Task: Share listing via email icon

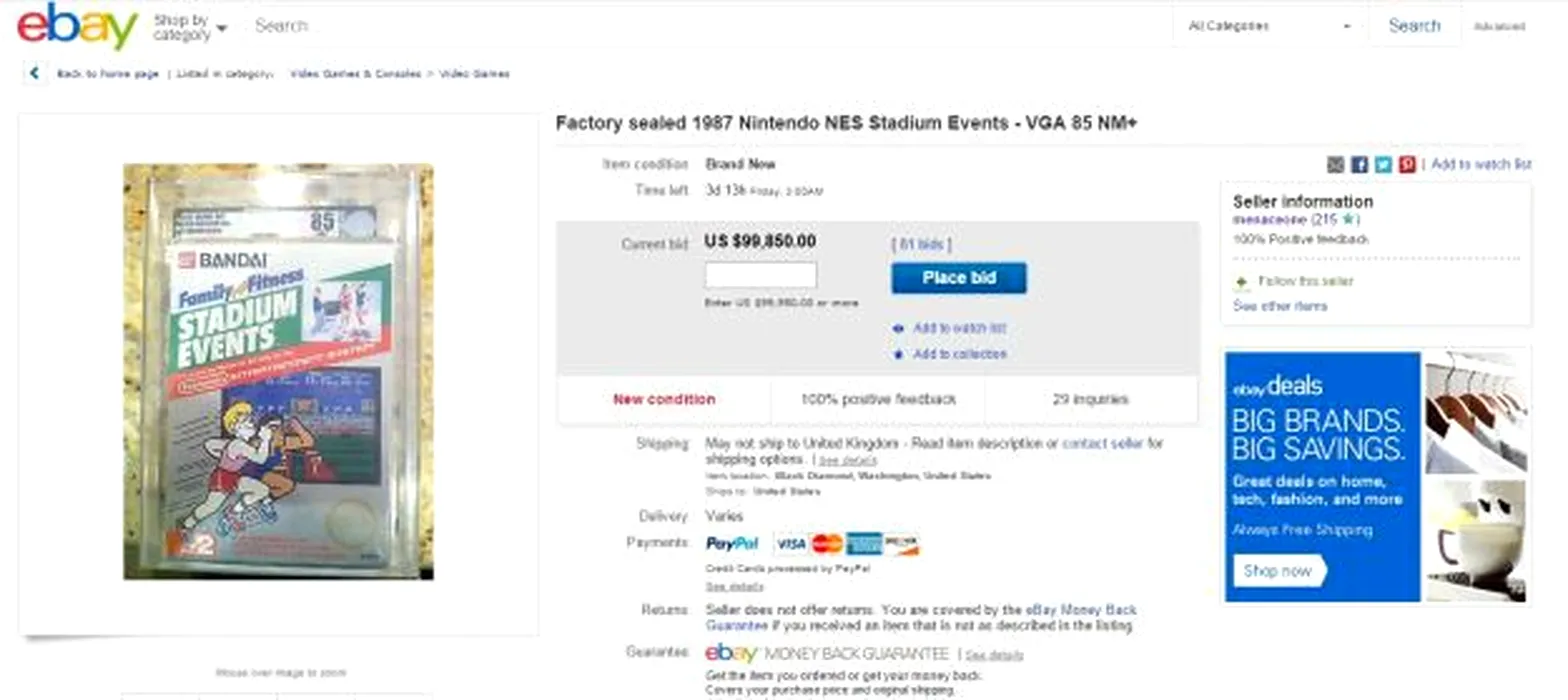Action: [x=1335, y=165]
